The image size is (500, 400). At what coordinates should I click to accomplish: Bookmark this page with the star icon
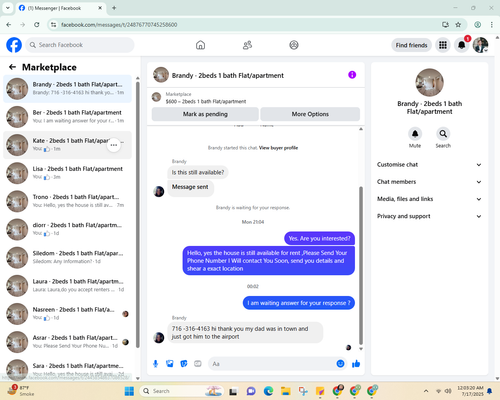(458, 25)
